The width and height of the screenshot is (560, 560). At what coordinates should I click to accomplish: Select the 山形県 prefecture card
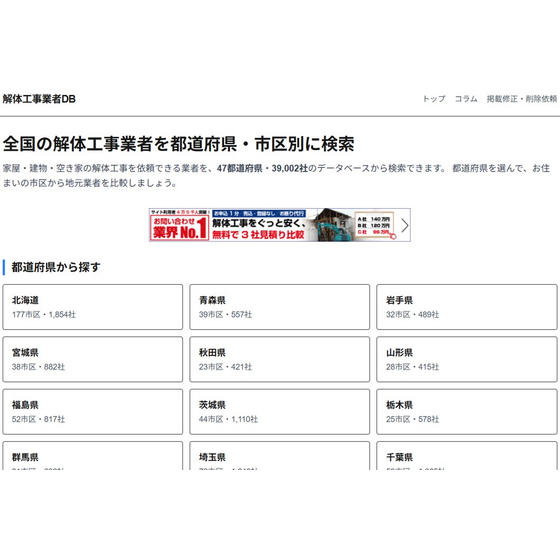467,359
